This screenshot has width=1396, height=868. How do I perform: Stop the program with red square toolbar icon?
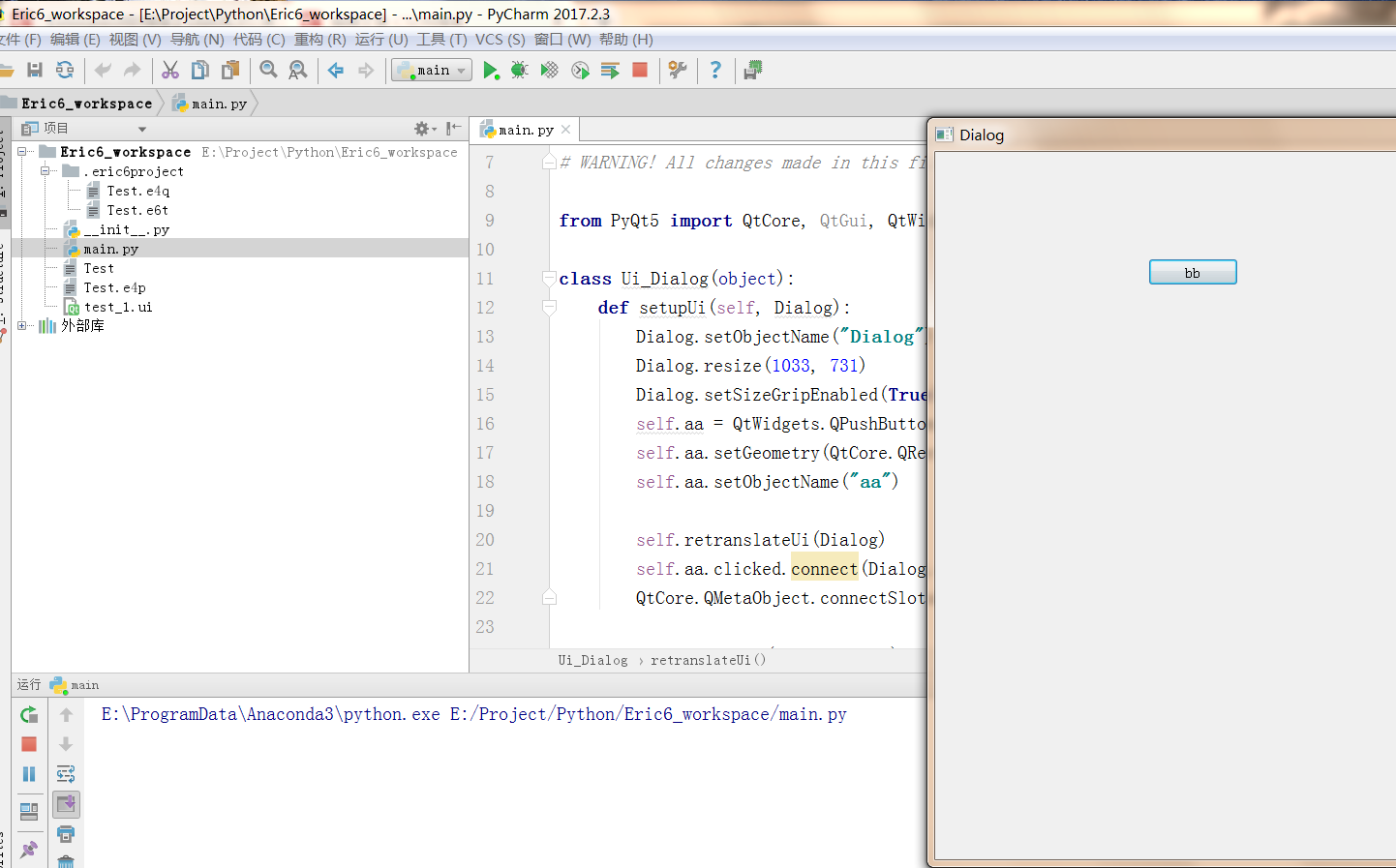click(639, 70)
